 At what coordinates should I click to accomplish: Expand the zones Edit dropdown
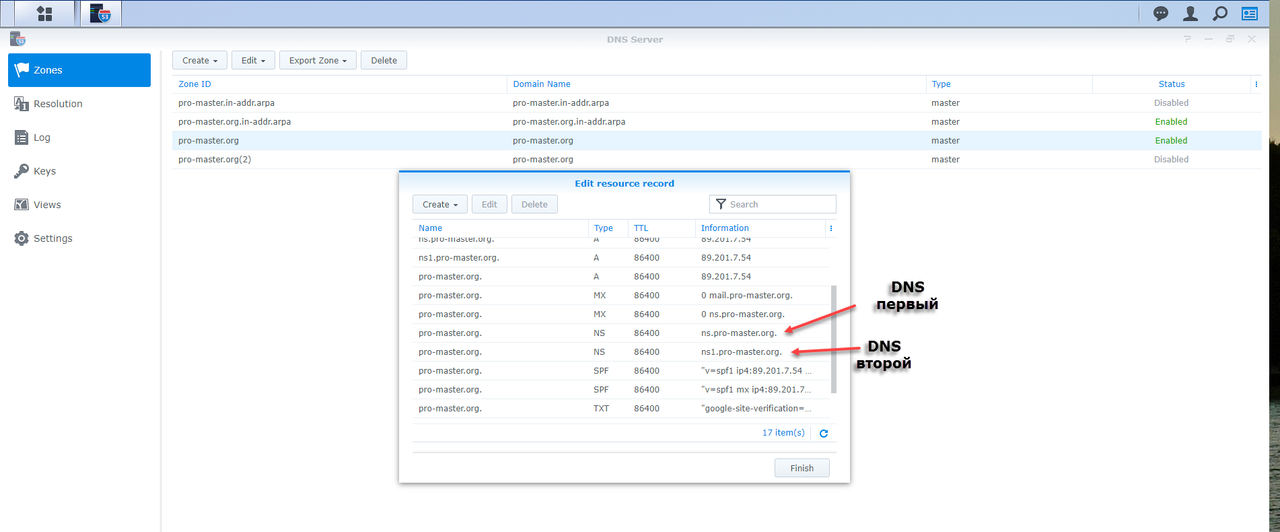(253, 60)
